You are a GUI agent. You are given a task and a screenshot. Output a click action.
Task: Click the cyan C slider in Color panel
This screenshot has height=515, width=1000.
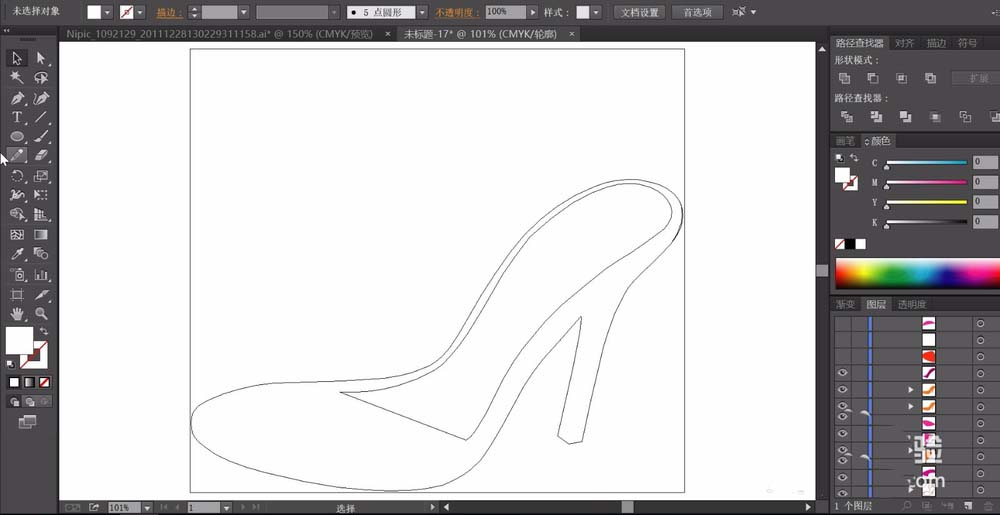[926, 163]
